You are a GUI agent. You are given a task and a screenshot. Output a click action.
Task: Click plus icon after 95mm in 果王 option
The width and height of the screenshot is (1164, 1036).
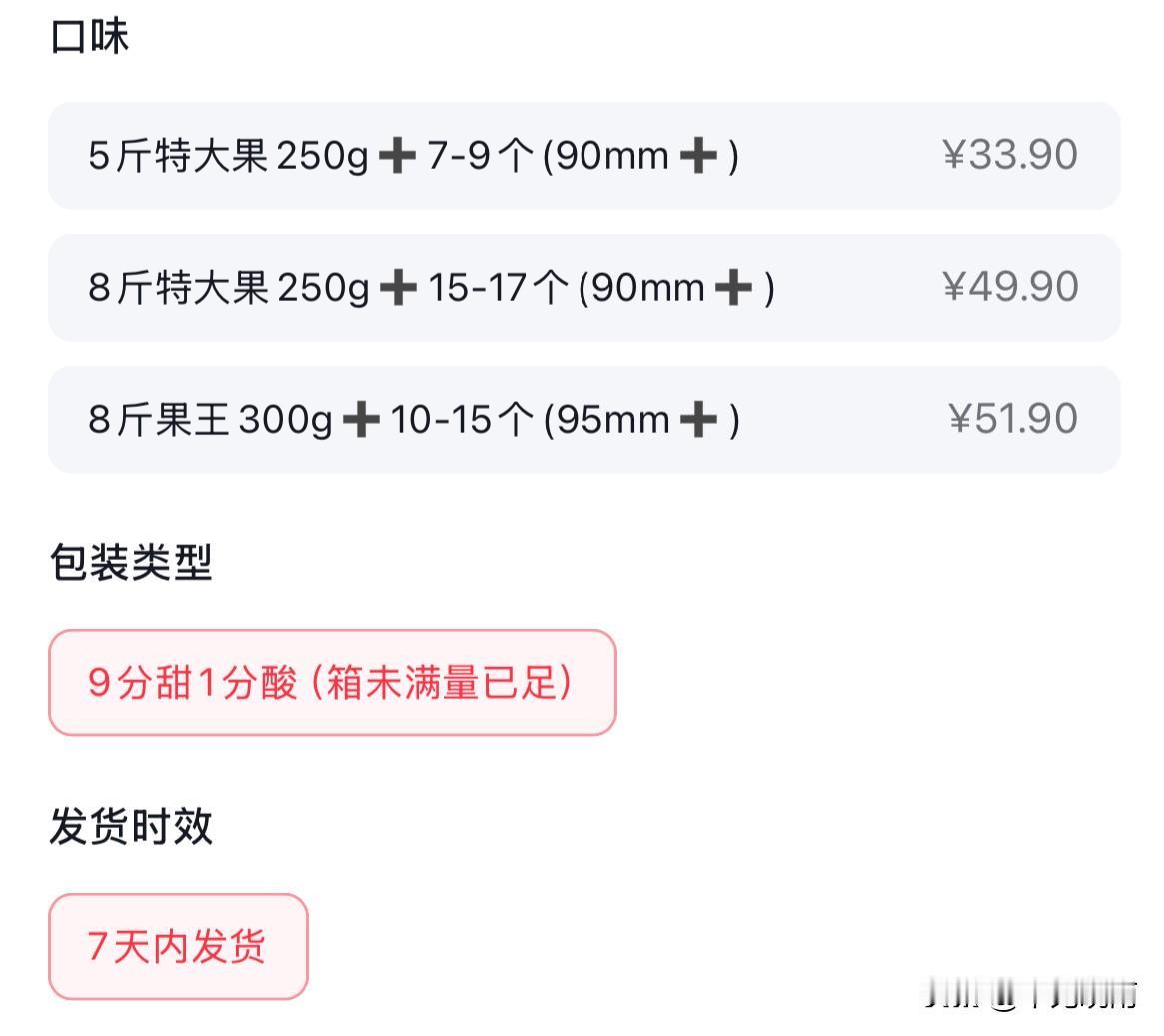(699, 420)
